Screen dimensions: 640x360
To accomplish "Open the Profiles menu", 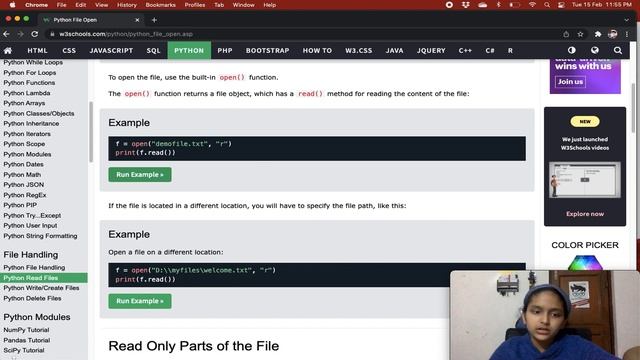I will (x=195, y=5).
